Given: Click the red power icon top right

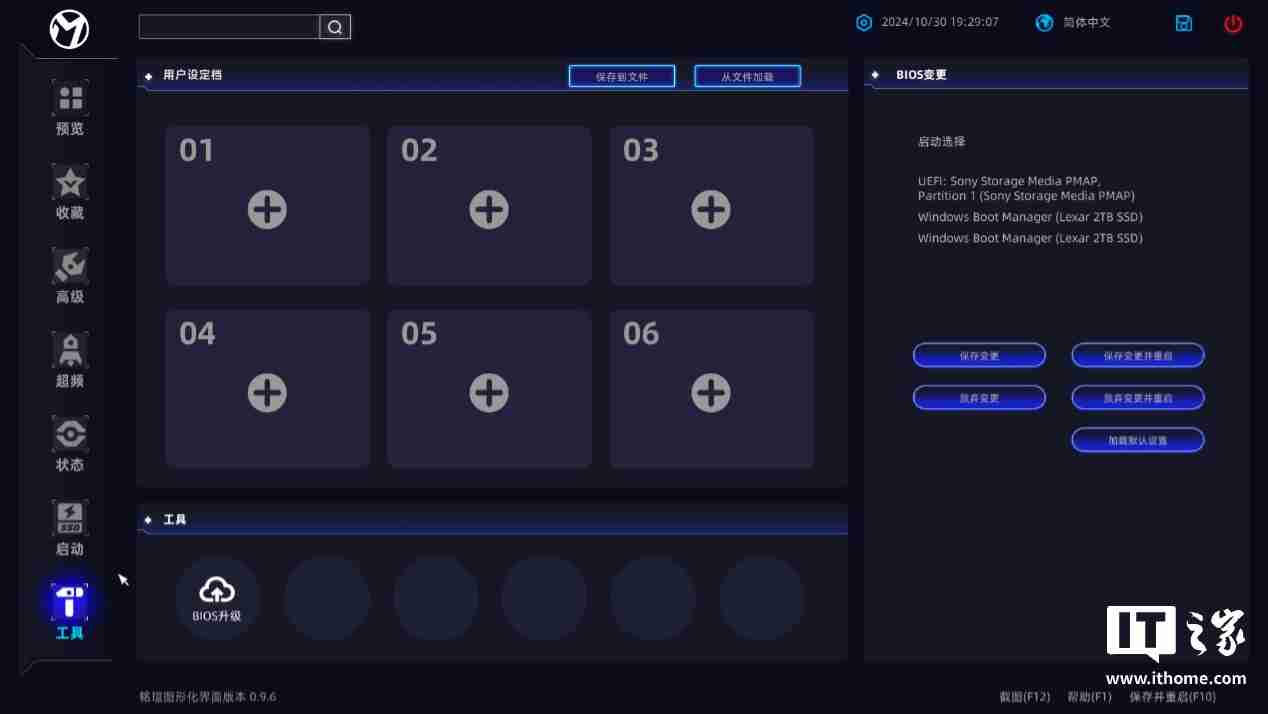Looking at the screenshot, I should [1232, 23].
